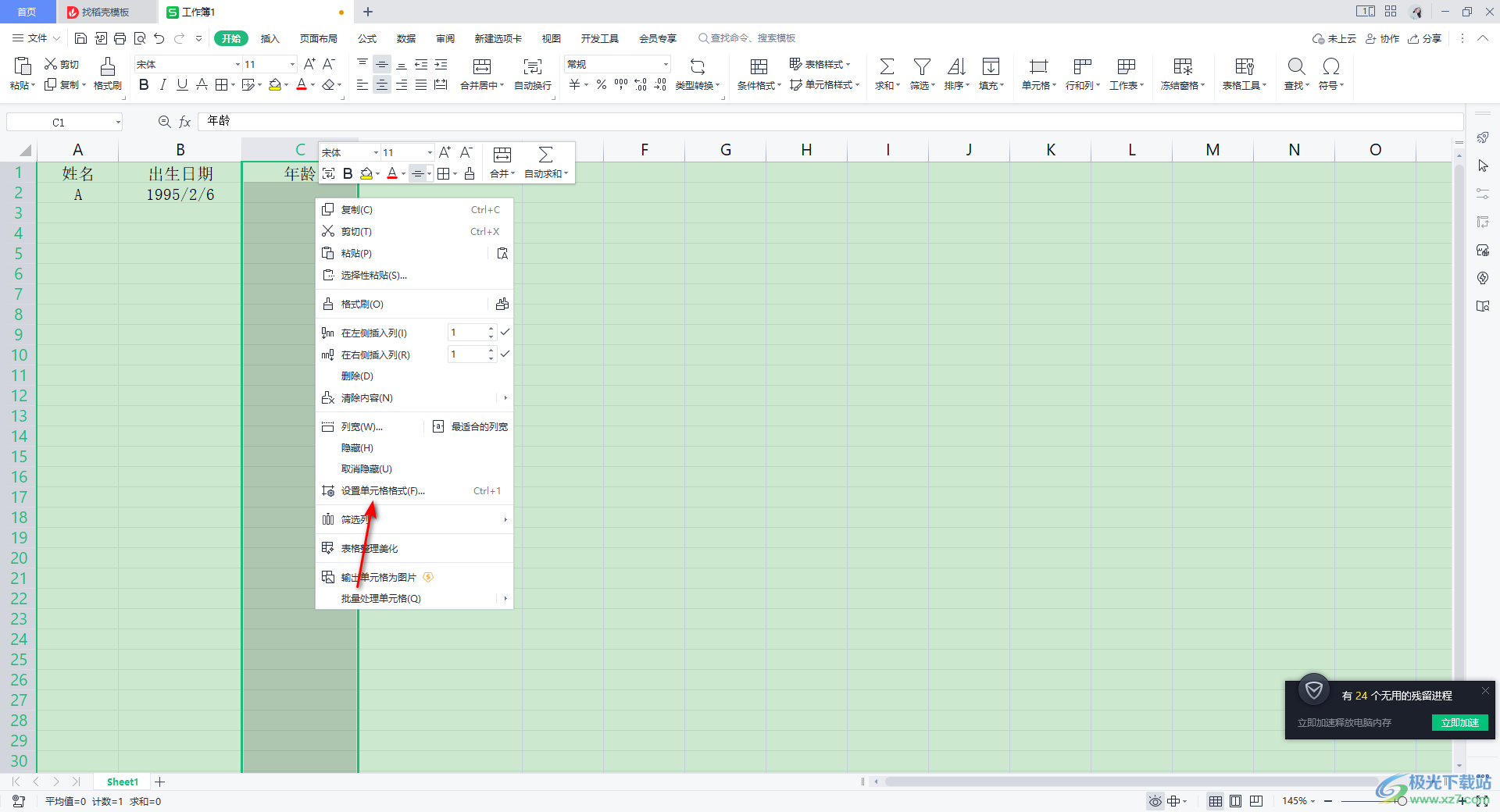Click the Undo arrow icon
1500x812 pixels.
tap(159, 38)
